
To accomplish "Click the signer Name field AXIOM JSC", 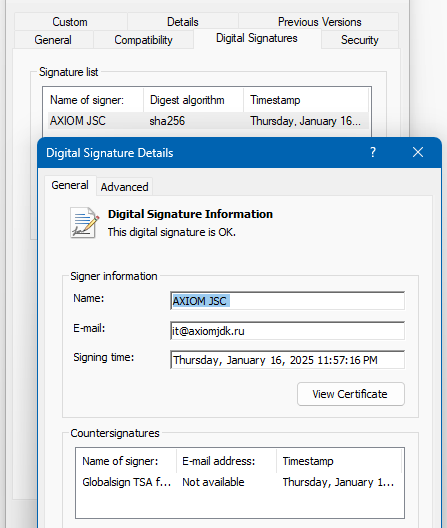I will 287,301.
